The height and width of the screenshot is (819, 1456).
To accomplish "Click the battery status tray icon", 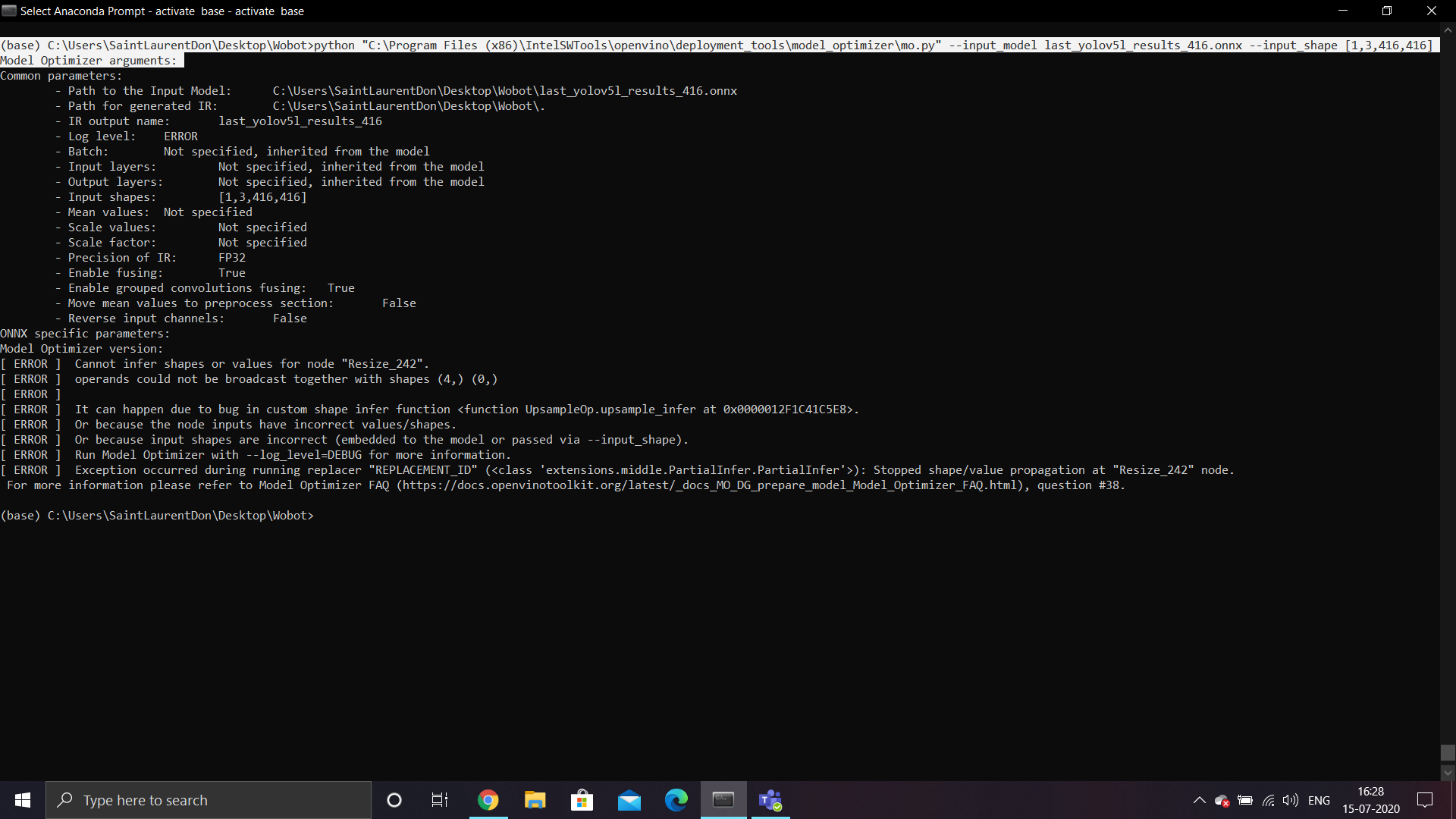I will point(1245,800).
